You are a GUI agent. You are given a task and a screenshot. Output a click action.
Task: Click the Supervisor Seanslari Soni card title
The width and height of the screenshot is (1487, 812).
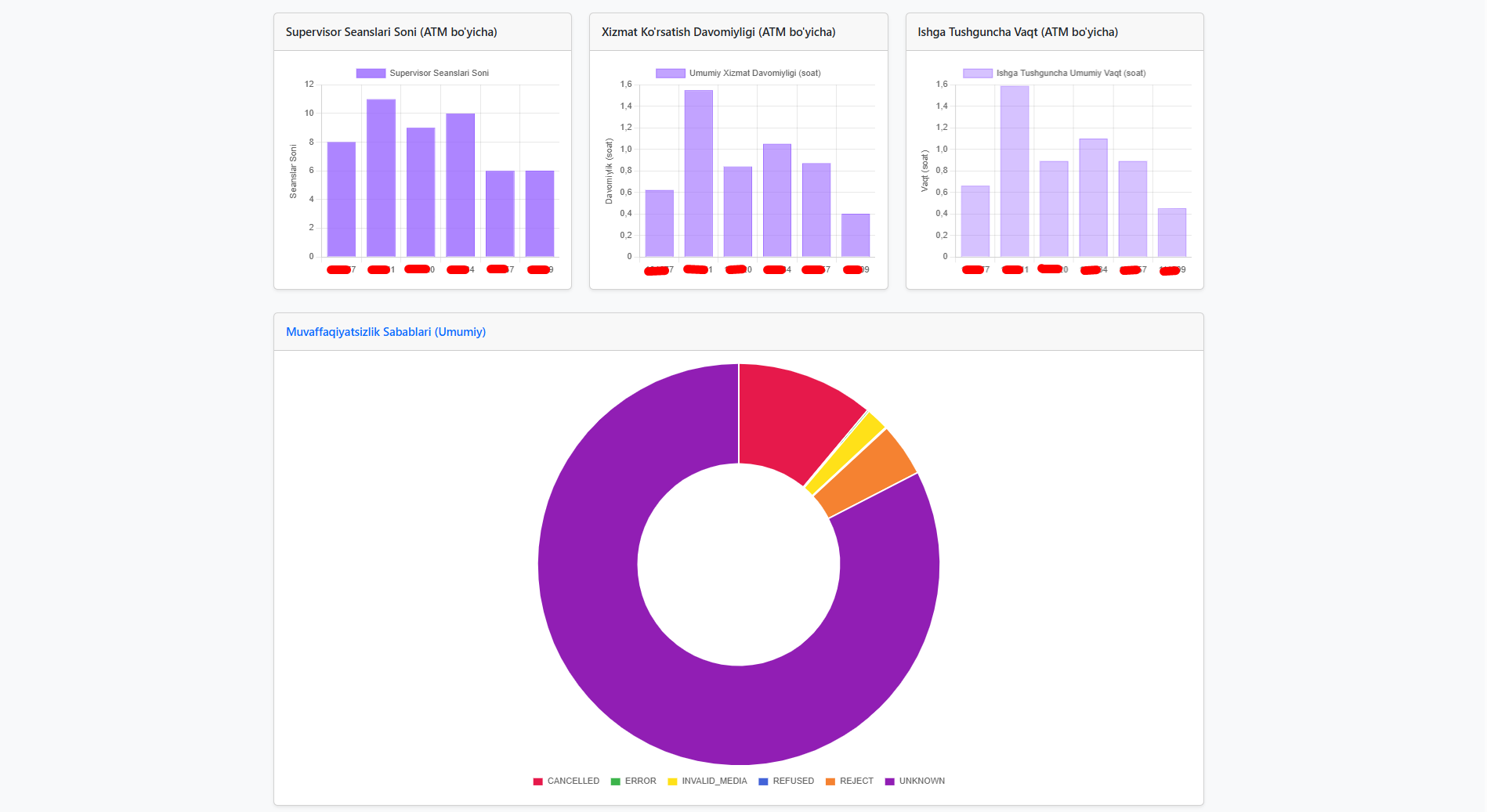tap(391, 32)
